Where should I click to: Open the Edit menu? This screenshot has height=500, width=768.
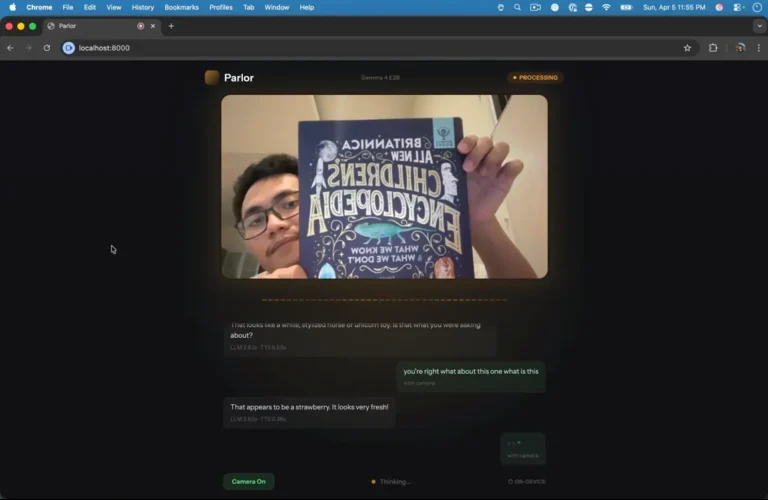click(90, 7)
